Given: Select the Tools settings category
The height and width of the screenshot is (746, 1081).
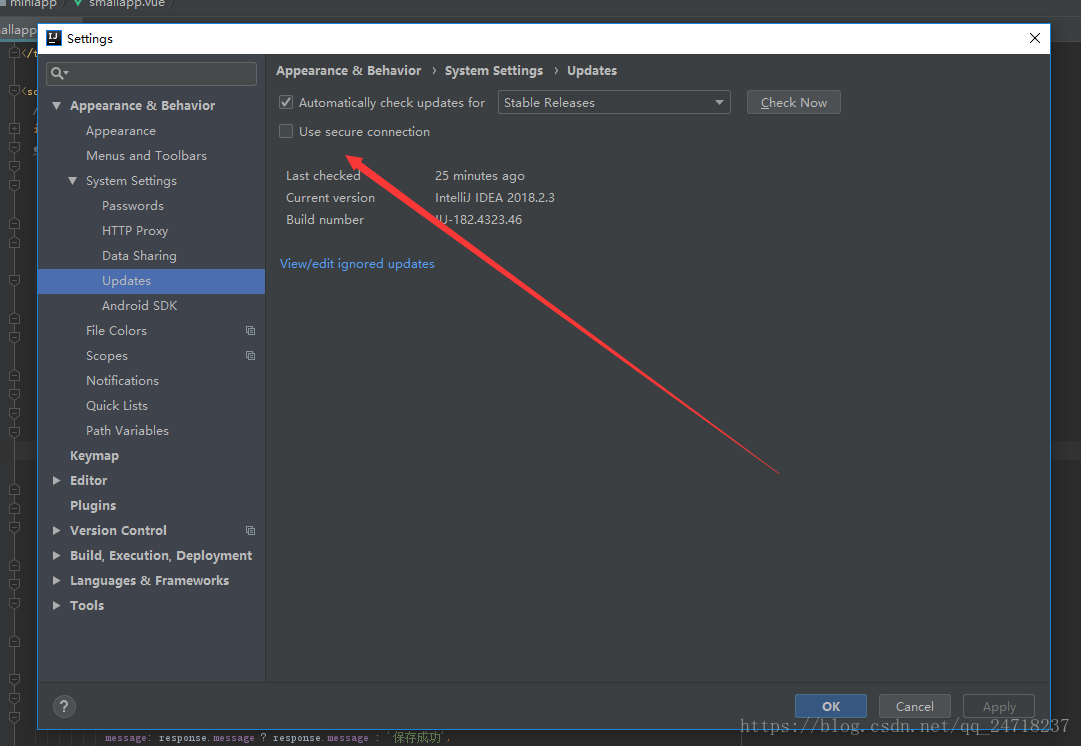Looking at the screenshot, I should [x=87, y=605].
